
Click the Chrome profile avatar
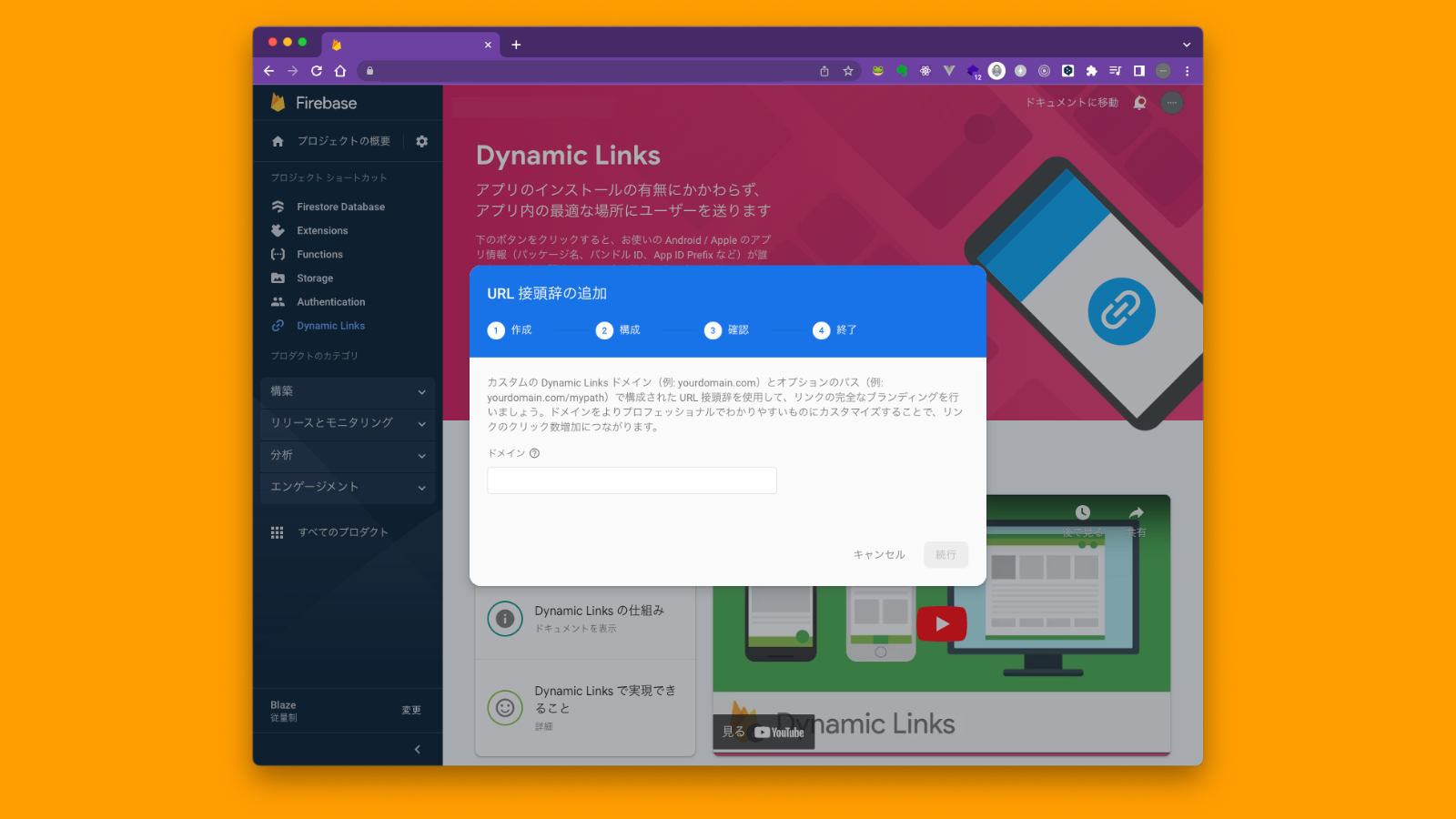pyautogui.click(x=1163, y=71)
